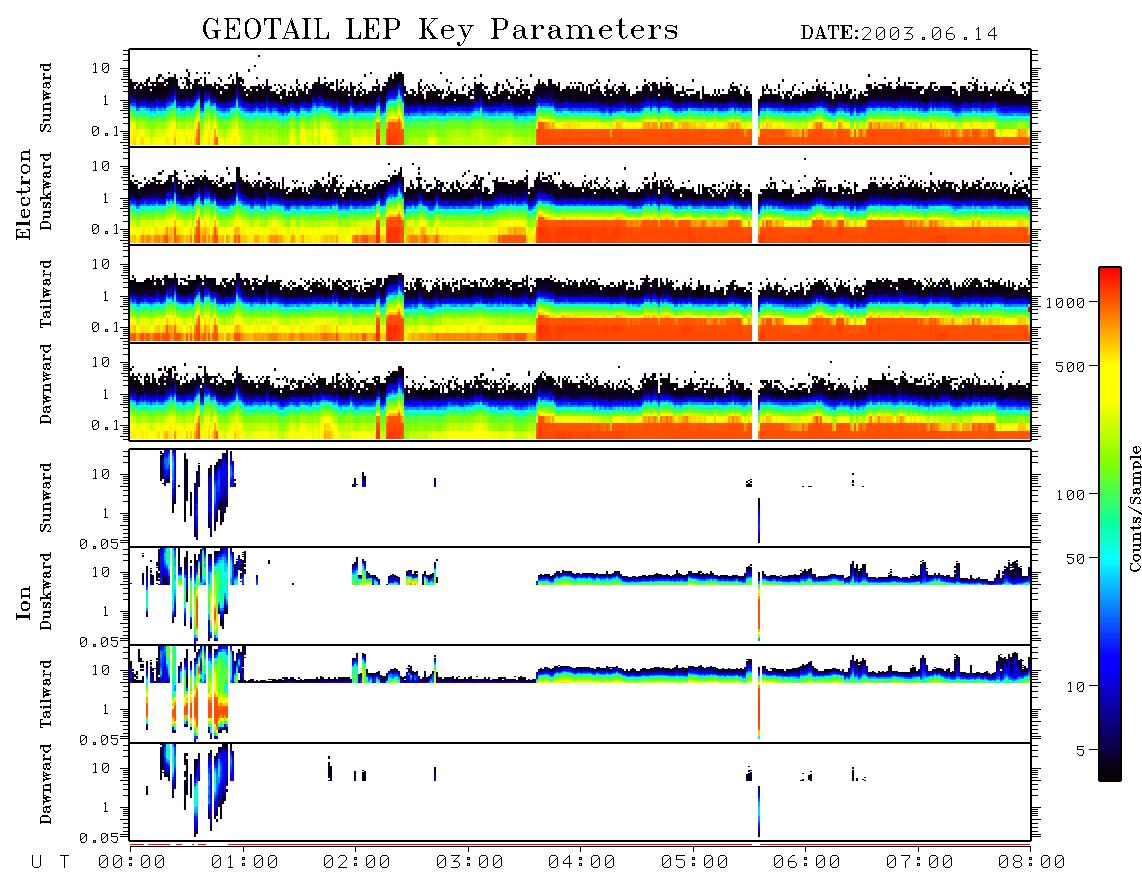The width and height of the screenshot is (1142, 880).
Task: Click the 100 colorbar tick value
Action: point(1071,495)
